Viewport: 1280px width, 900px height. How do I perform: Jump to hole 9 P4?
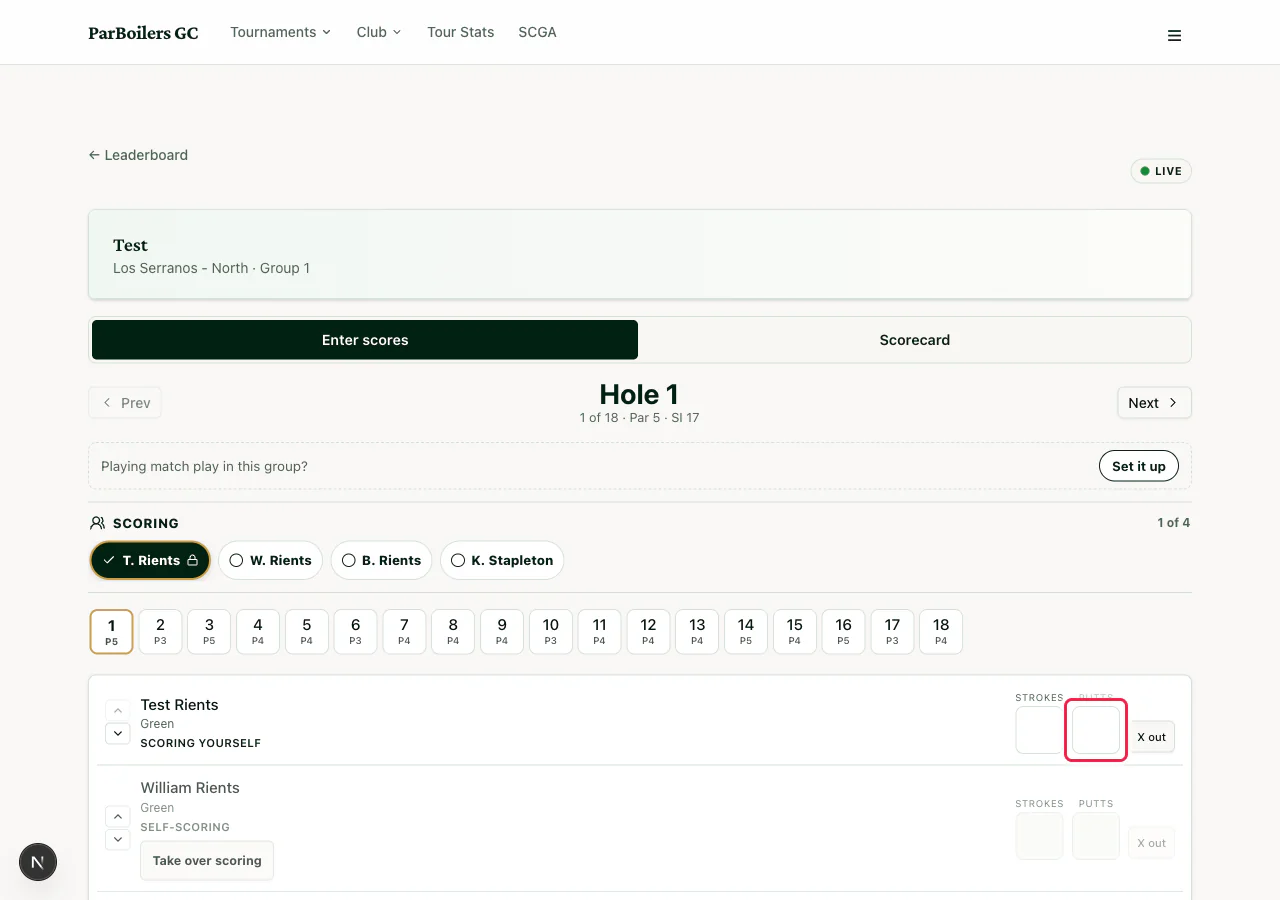click(502, 632)
